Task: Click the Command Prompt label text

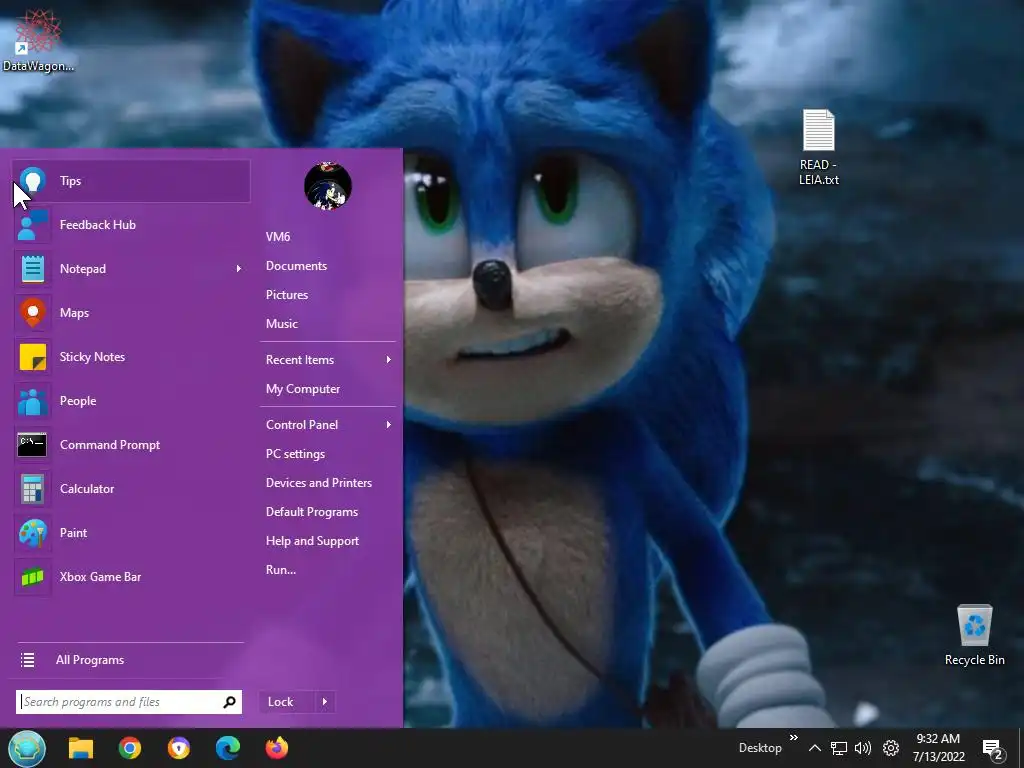Action: pos(110,445)
